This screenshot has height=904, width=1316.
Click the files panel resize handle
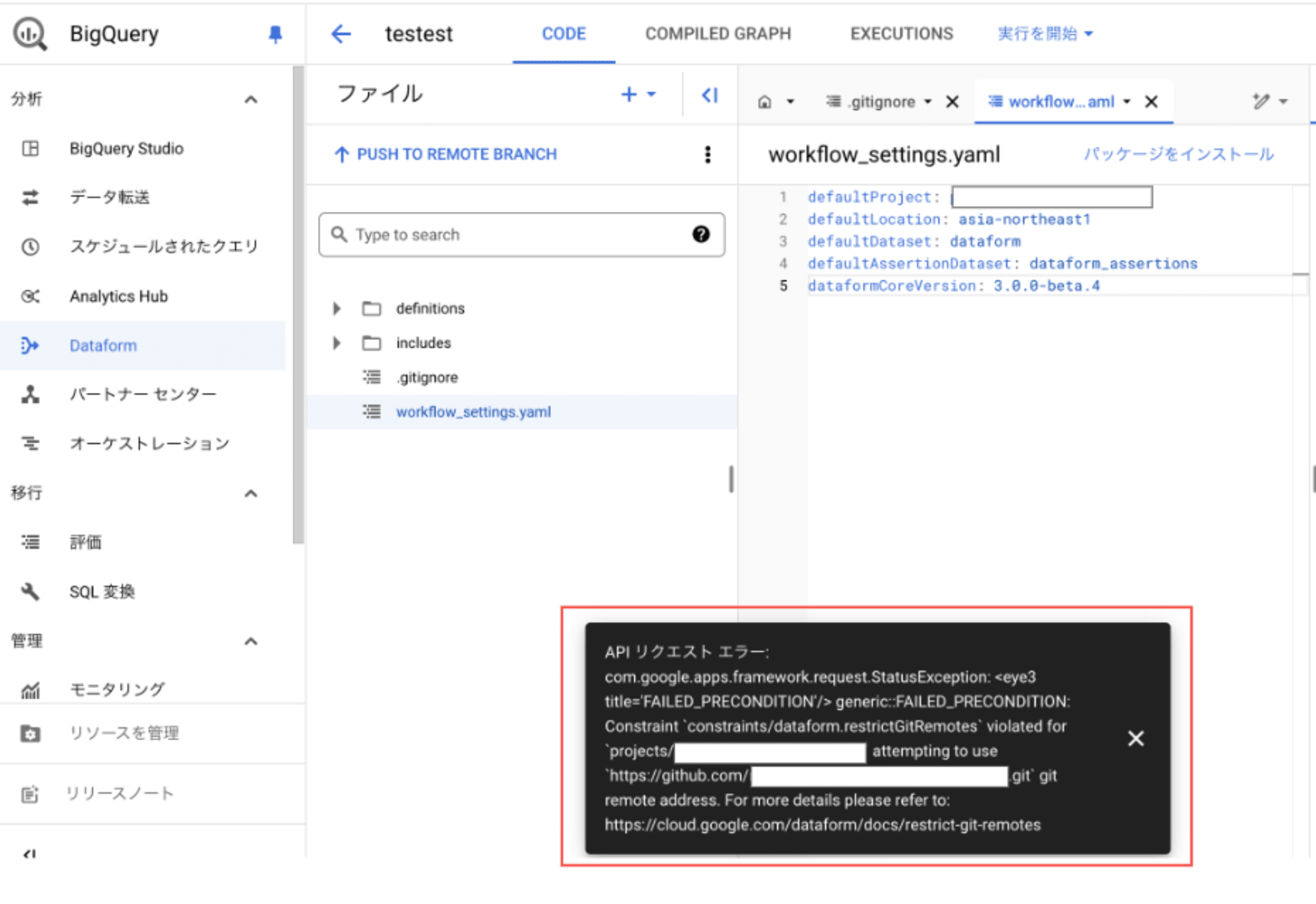[x=731, y=479]
